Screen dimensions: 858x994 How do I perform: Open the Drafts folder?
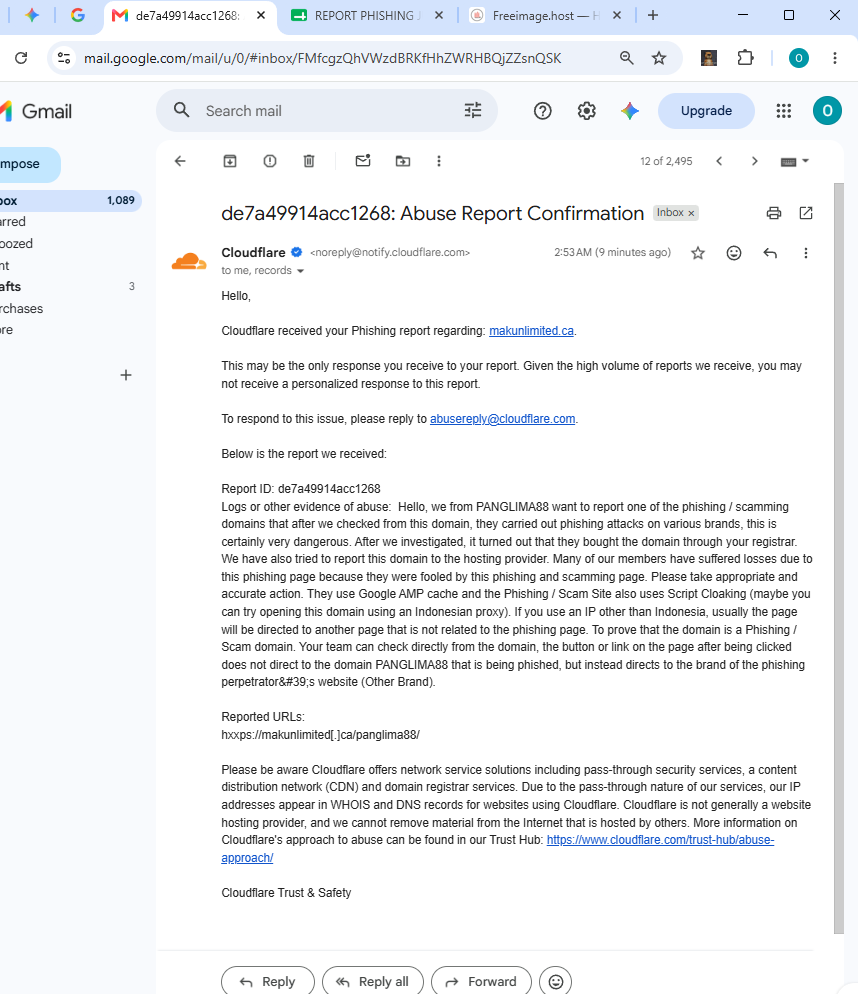(x=70, y=287)
